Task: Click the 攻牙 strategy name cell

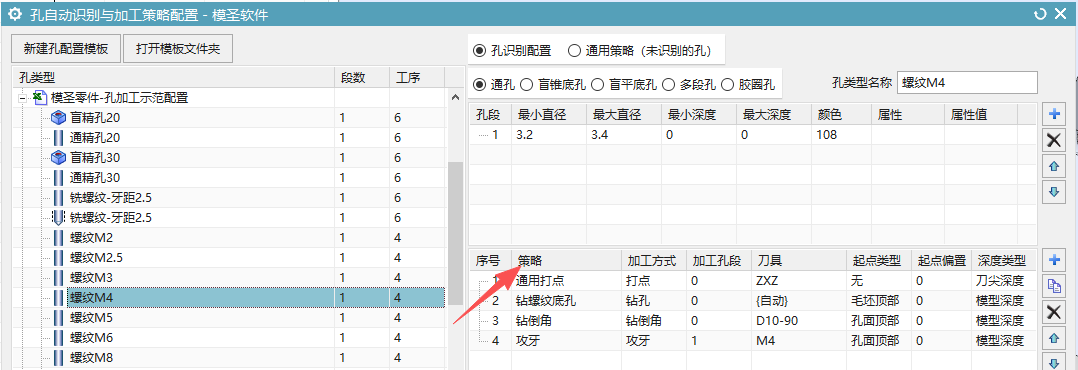Action: click(566, 340)
